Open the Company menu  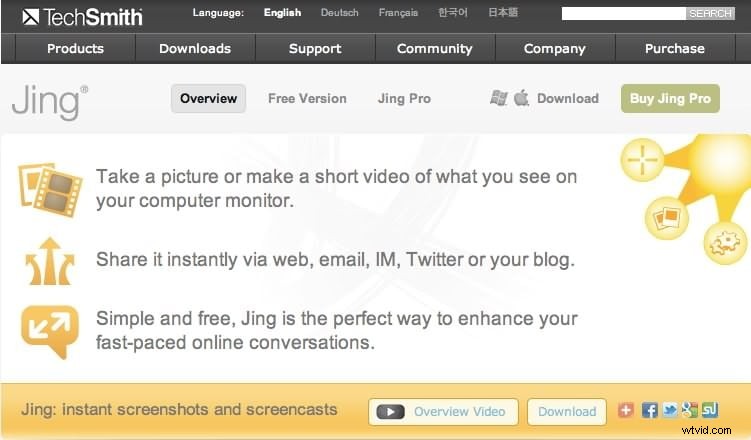click(555, 48)
